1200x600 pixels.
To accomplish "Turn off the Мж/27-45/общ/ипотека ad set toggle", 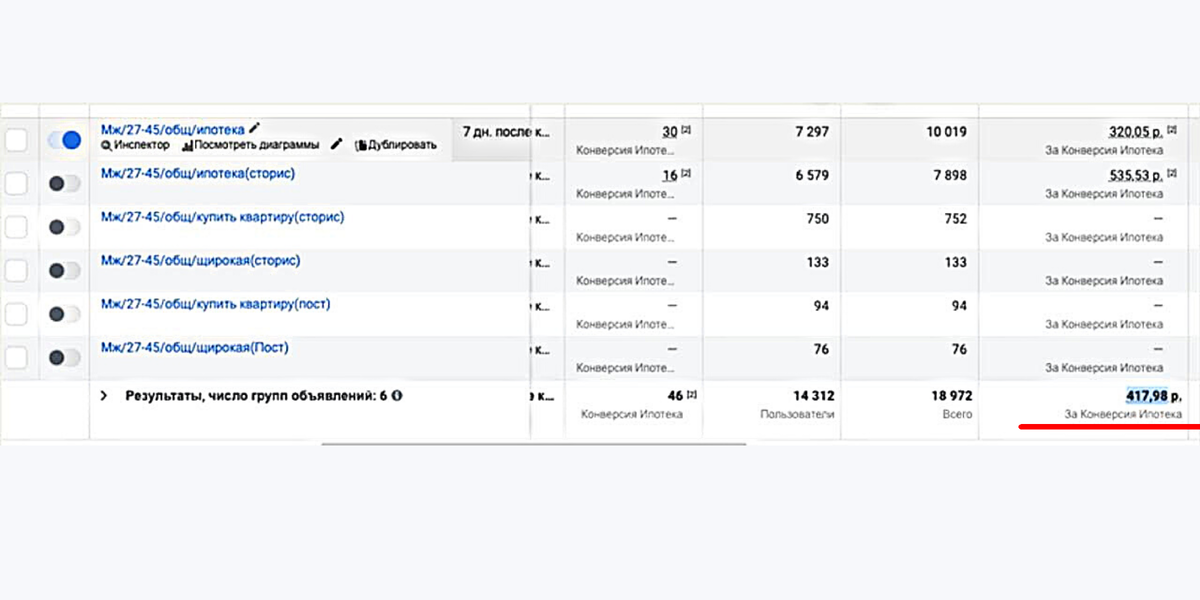I will coord(64,140).
